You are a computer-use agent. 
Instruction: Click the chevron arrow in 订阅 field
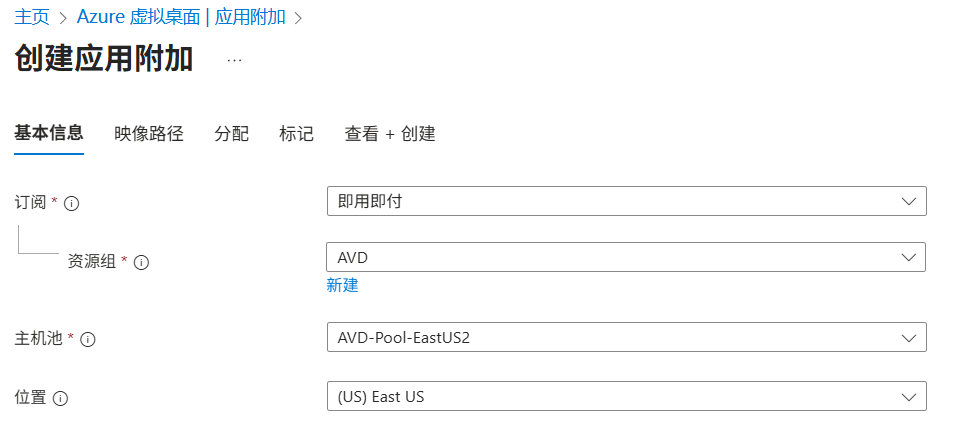[908, 201]
